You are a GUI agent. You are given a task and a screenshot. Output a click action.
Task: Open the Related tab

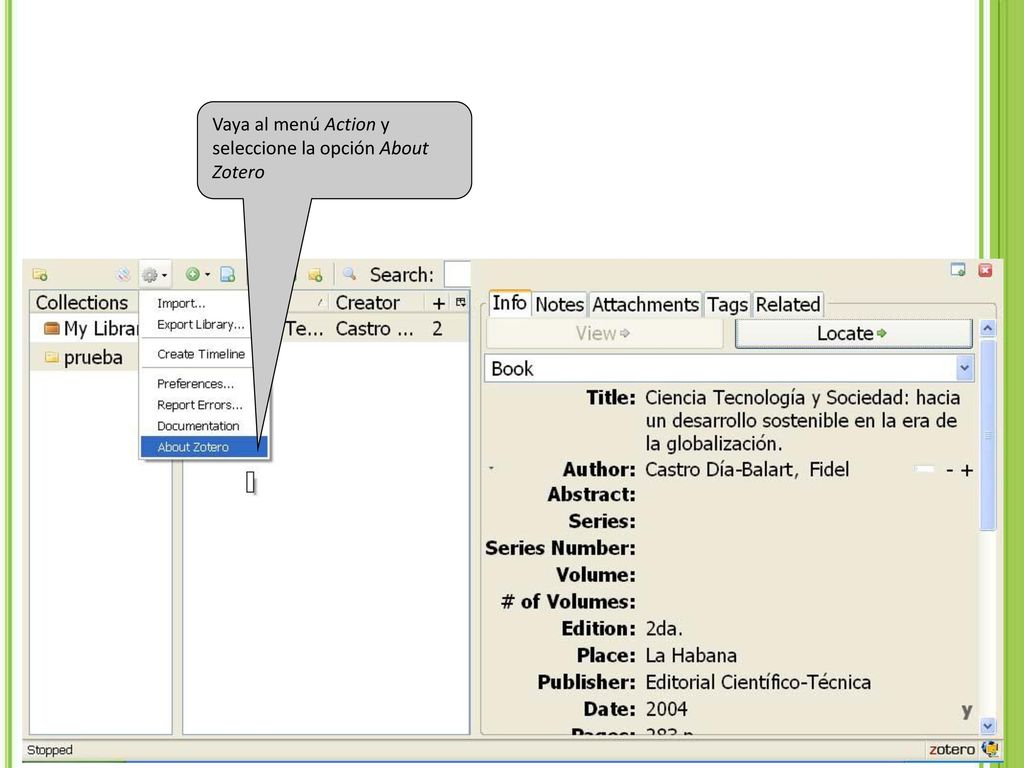(788, 304)
